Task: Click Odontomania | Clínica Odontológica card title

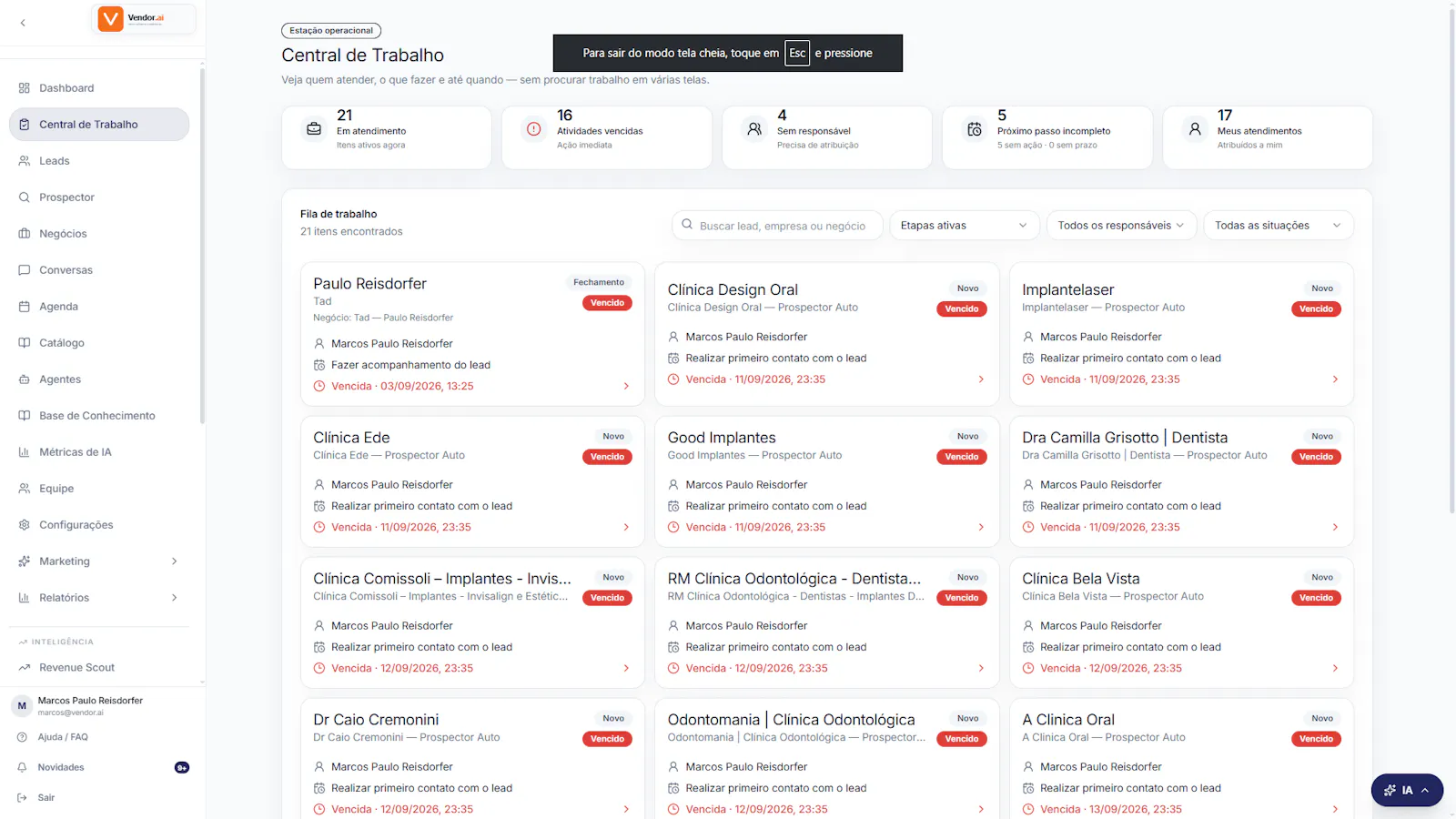Action: [792, 720]
